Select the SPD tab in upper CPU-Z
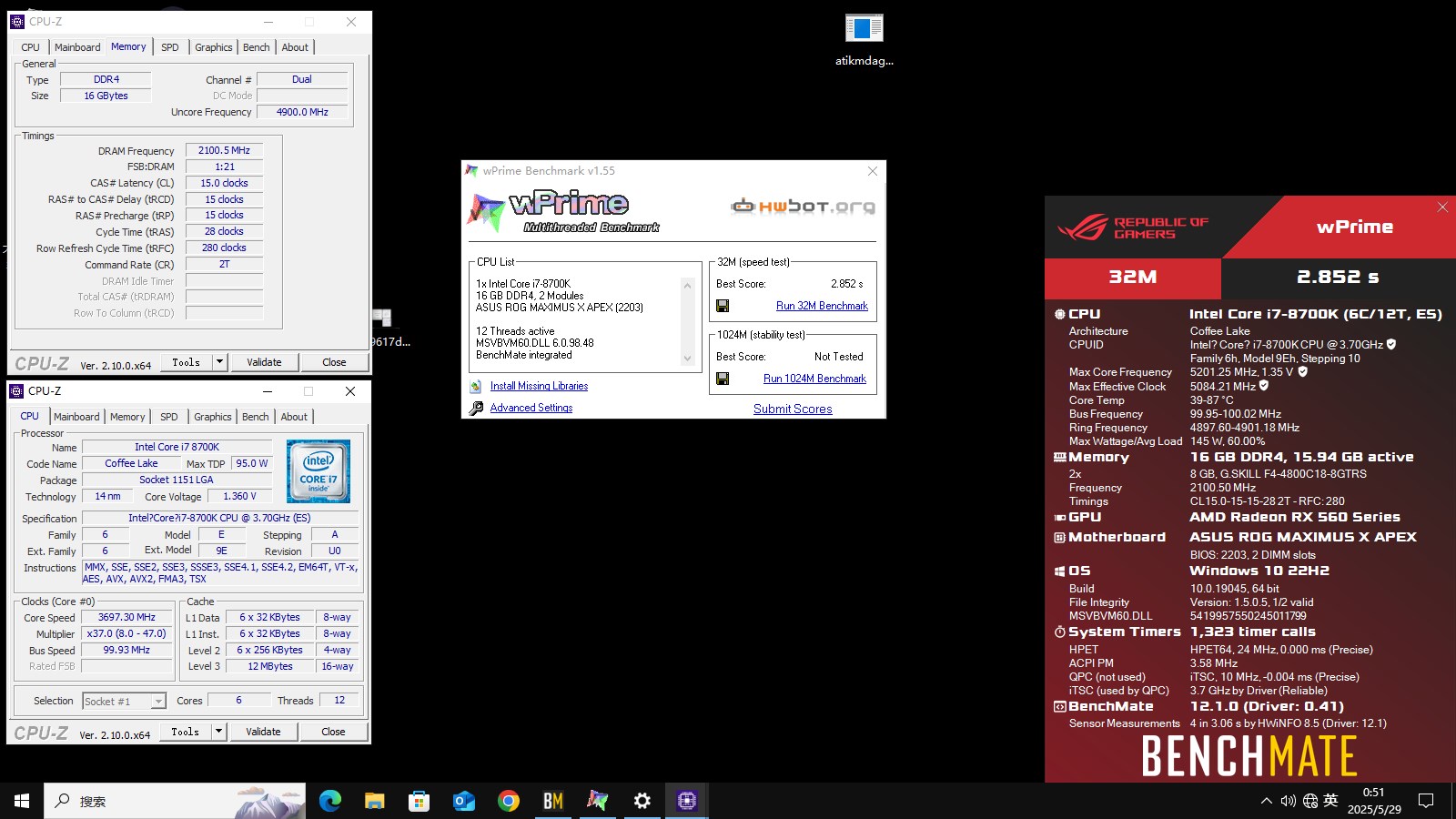Screen dimensions: 1456x819 click(170, 47)
